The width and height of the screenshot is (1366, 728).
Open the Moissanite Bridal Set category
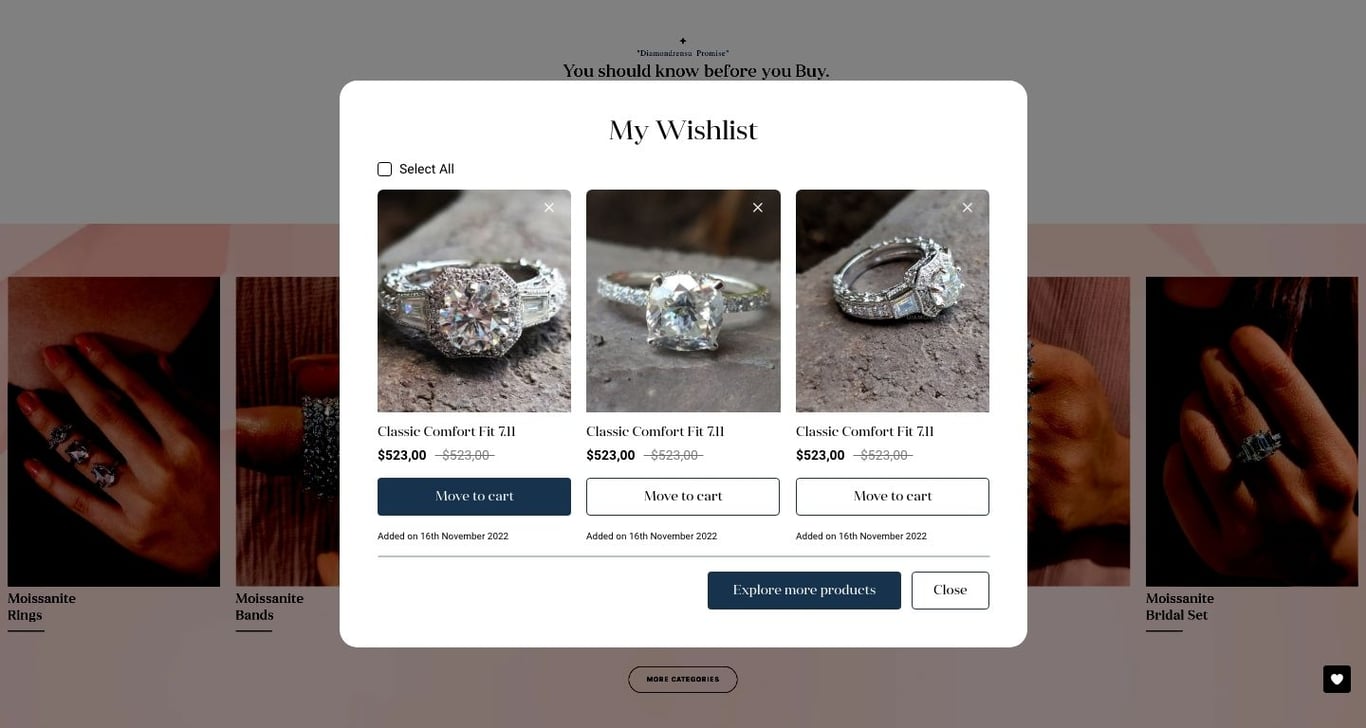[x=1180, y=607]
